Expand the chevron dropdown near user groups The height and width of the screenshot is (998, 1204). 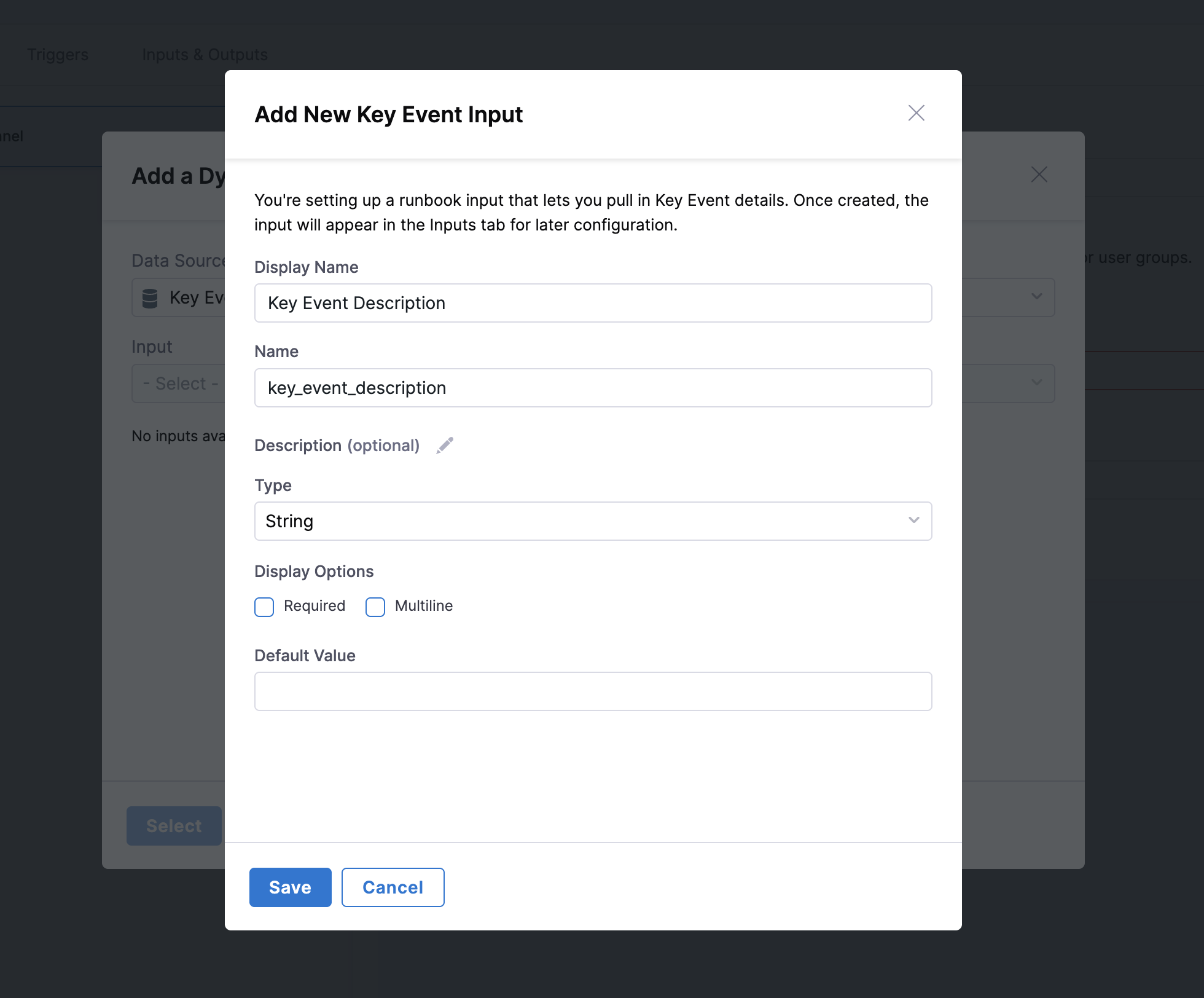[x=1036, y=297]
